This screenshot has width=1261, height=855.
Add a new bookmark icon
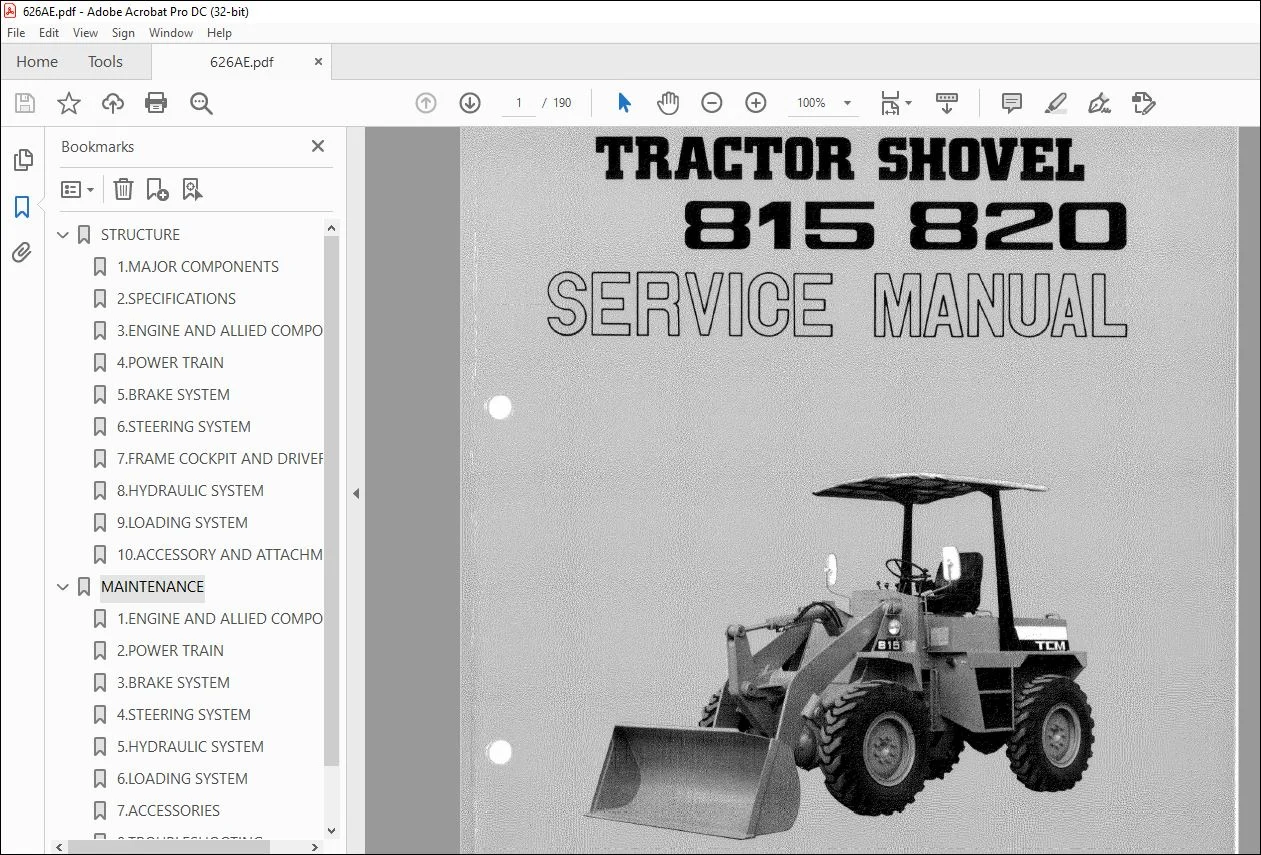coord(157,189)
